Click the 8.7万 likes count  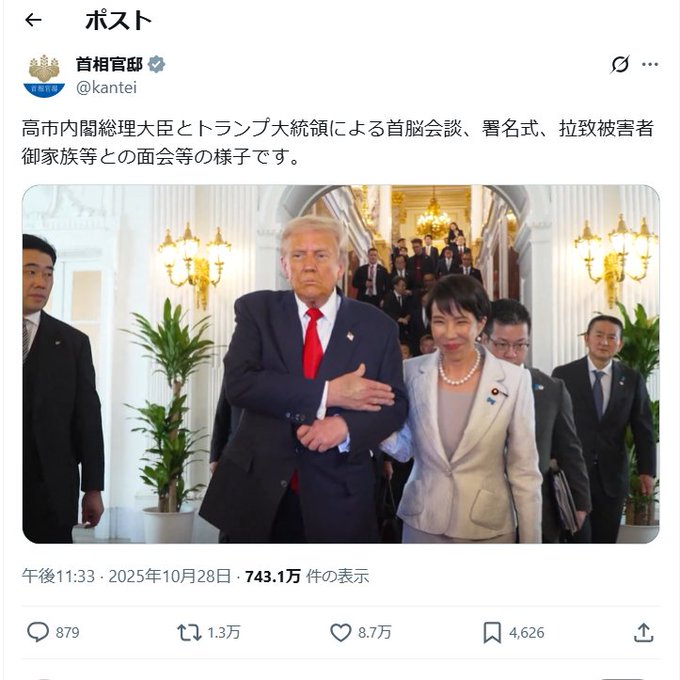coord(375,633)
